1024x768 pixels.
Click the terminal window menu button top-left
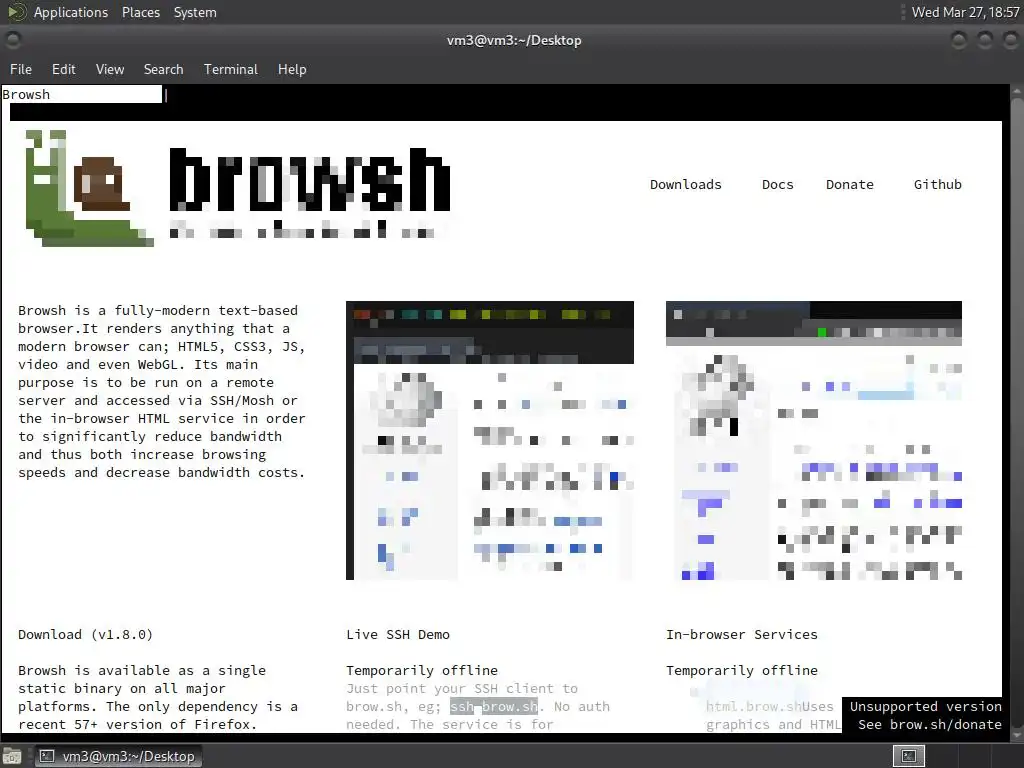tap(13, 40)
